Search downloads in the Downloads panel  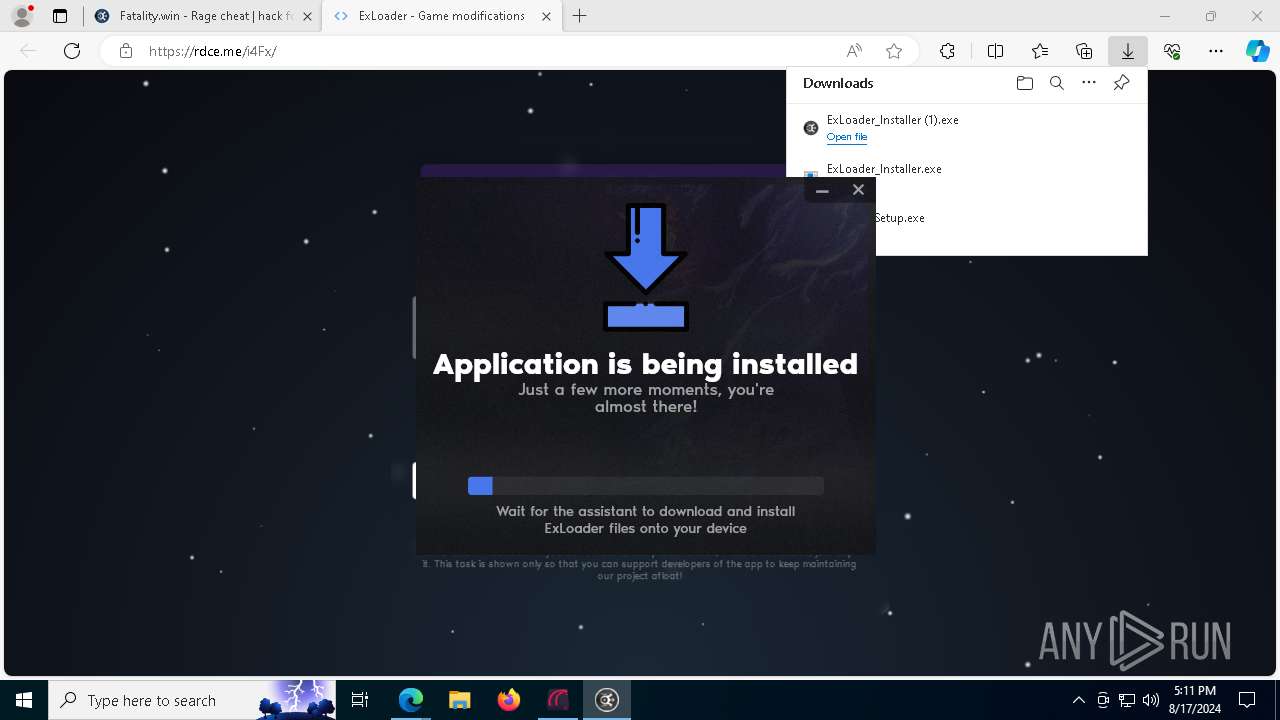click(1057, 83)
